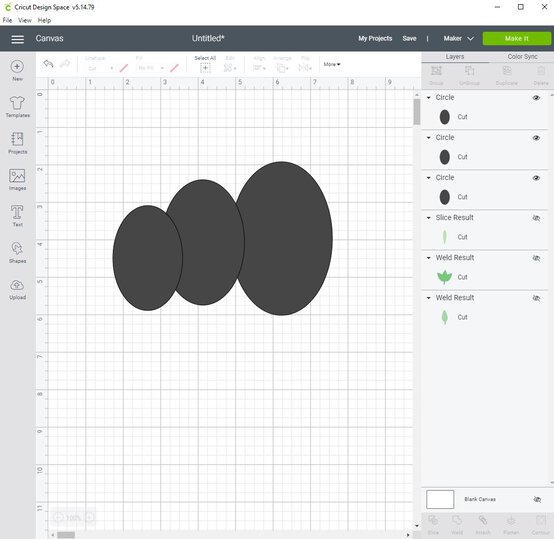The height and width of the screenshot is (539, 554).
Task: Hide the third Circle layer
Action: coord(536,178)
